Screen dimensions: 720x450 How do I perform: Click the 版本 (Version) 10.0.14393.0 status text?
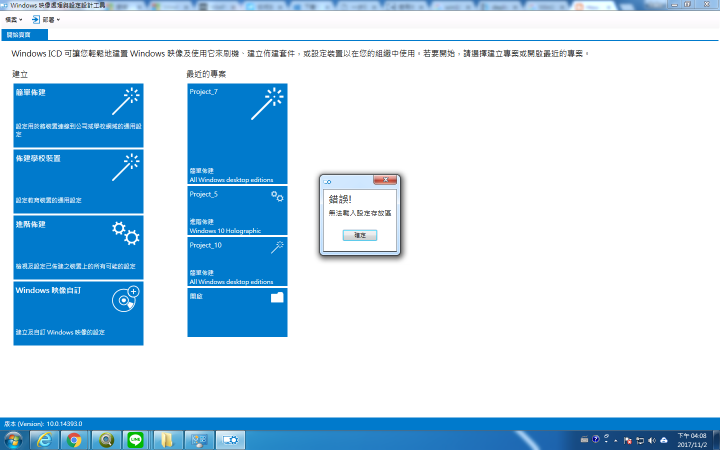tap(44, 423)
